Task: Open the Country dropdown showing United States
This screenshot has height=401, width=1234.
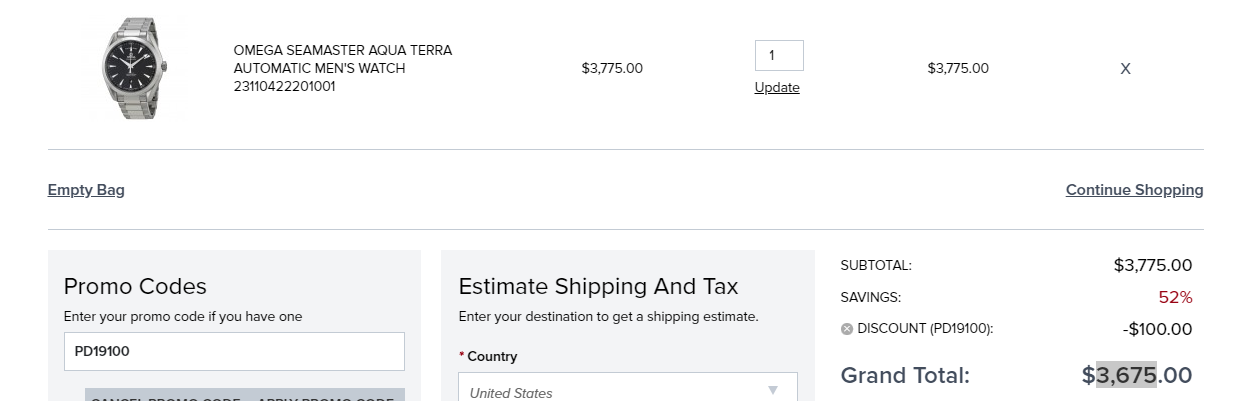Action: 628,389
